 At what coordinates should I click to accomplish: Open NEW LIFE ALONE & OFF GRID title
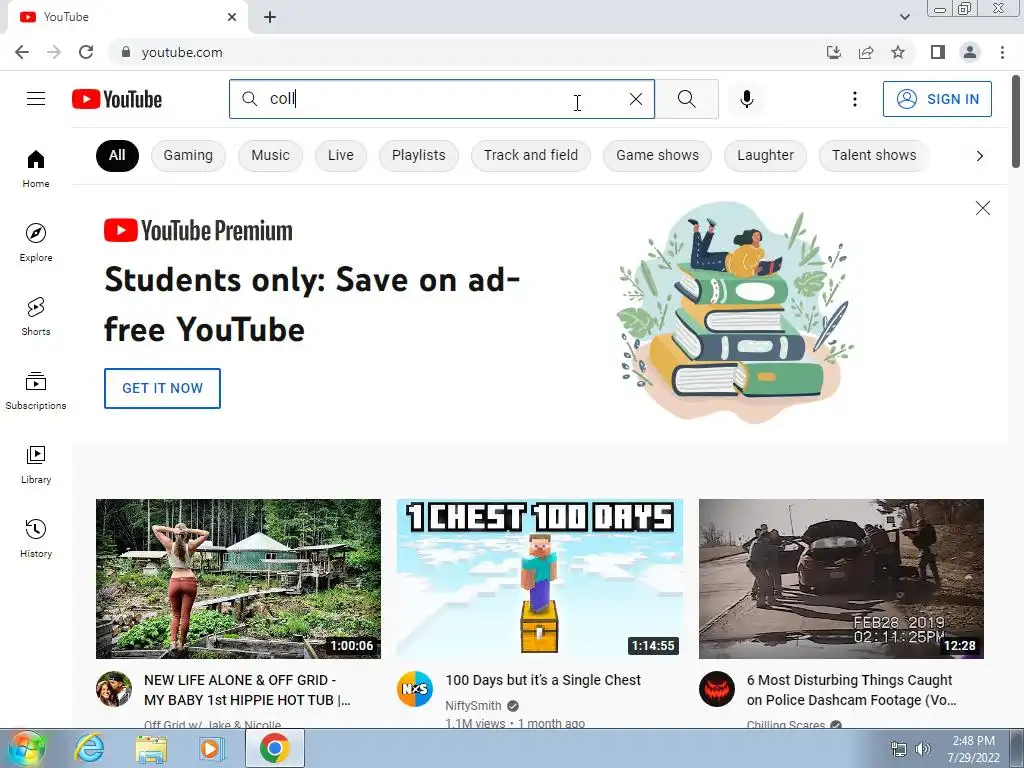(248, 690)
